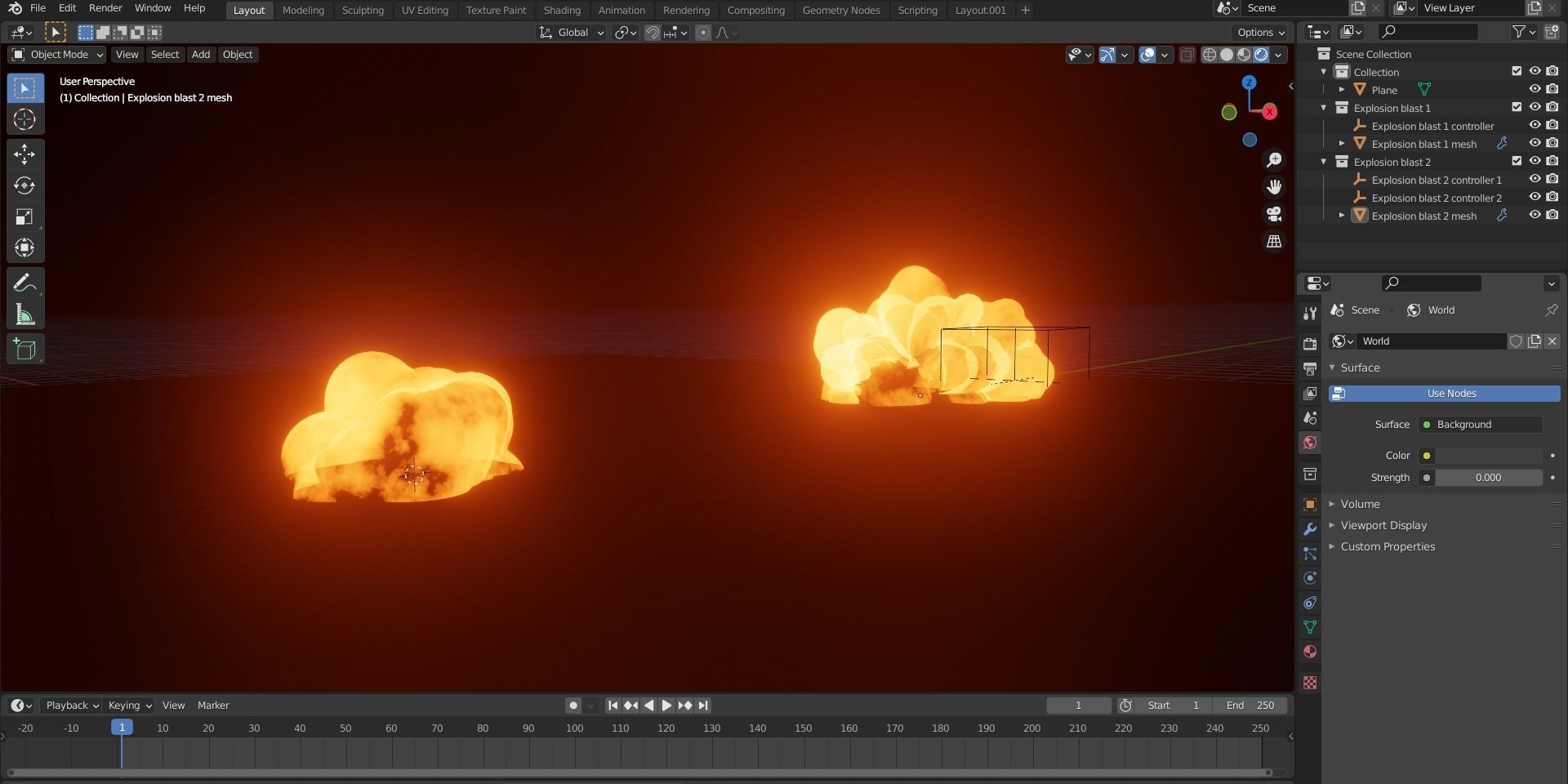The width and height of the screenshot is (1568, 784).
Task: Jump to the last frame of the timeline
Action: click(702, 705)
